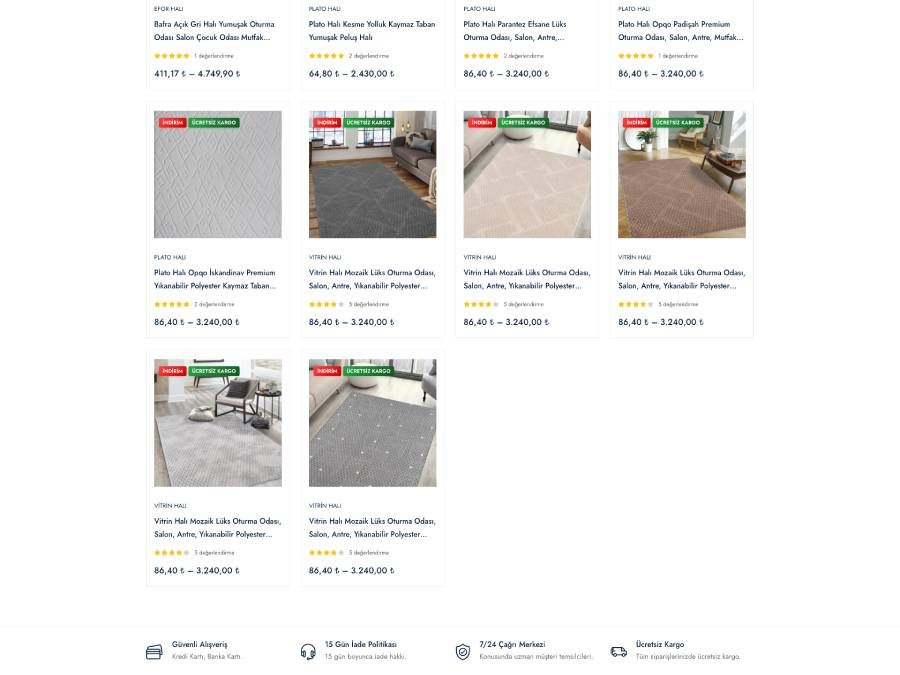Open Bafra Açık Gri Halı product link

[215, 30]
